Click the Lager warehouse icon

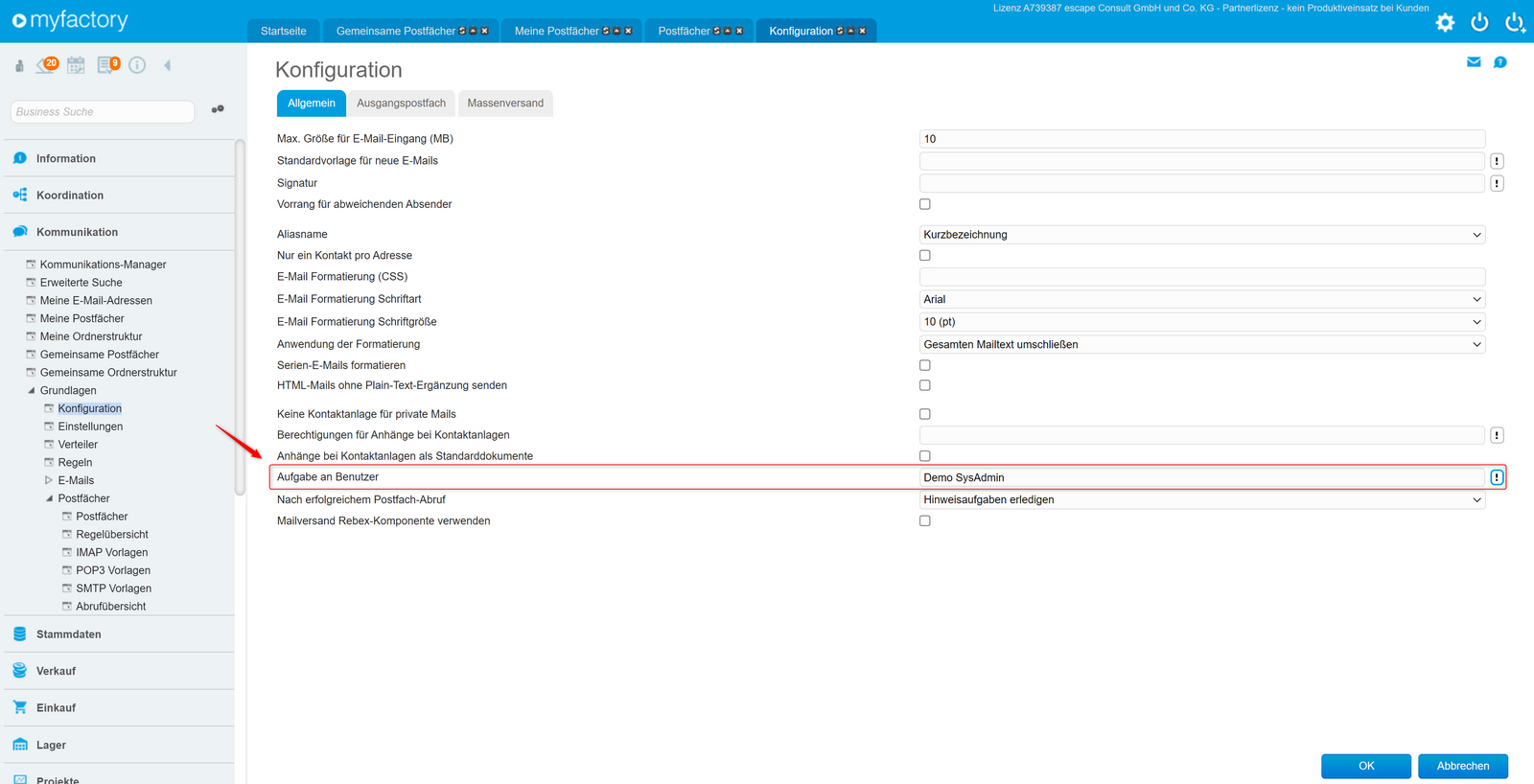pos(20,745)
